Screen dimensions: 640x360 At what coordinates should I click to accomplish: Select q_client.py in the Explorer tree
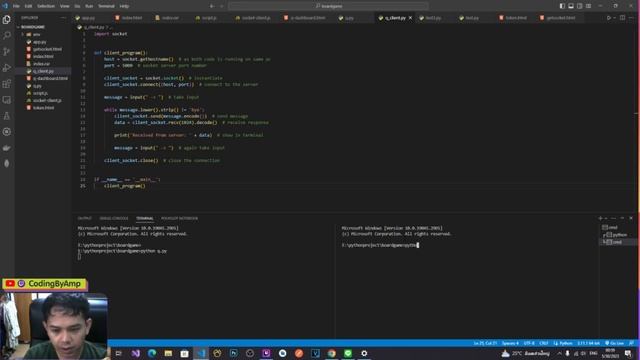coord(43,71)
